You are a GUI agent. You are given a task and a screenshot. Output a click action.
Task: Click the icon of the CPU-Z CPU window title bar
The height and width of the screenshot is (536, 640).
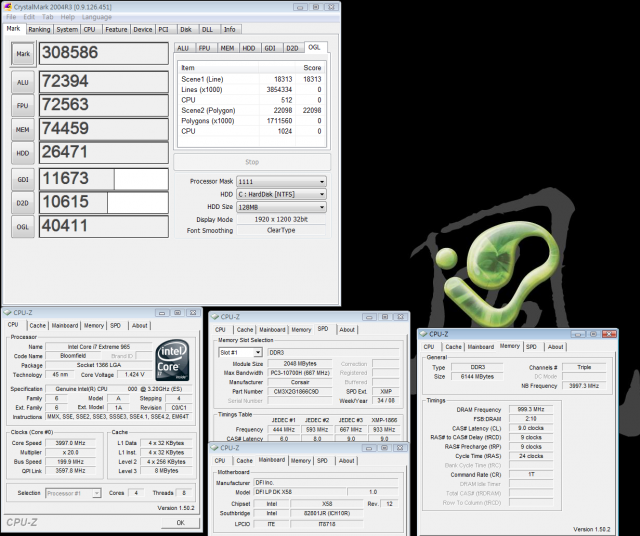[7, 313]
